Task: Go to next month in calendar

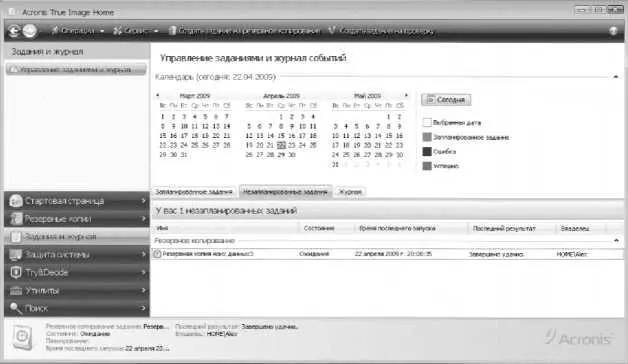Action: 406,95
